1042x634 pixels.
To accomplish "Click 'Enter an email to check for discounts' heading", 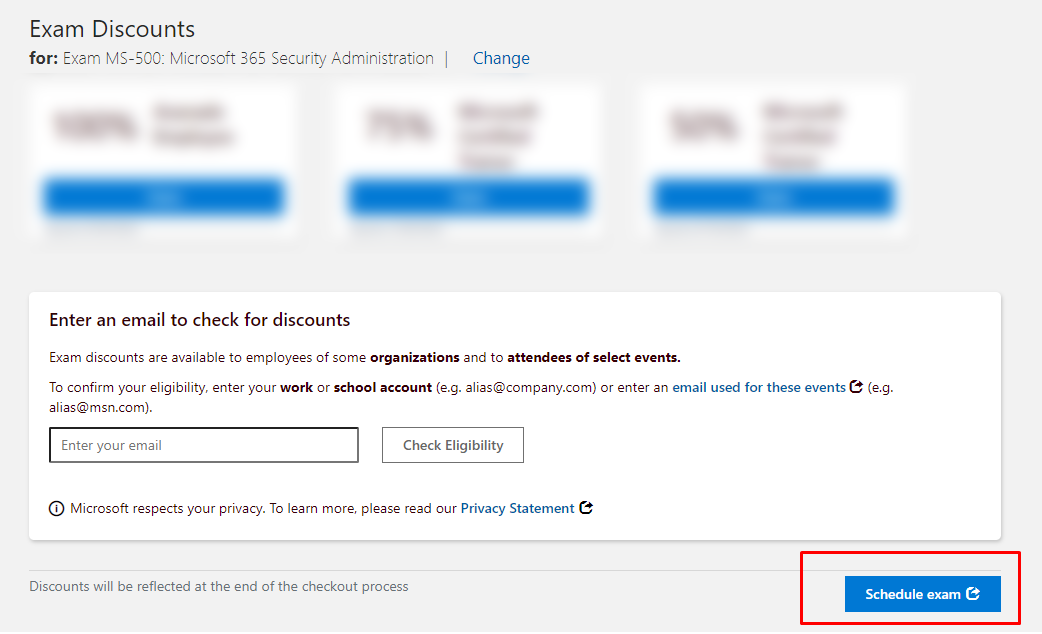I will 200,320.
